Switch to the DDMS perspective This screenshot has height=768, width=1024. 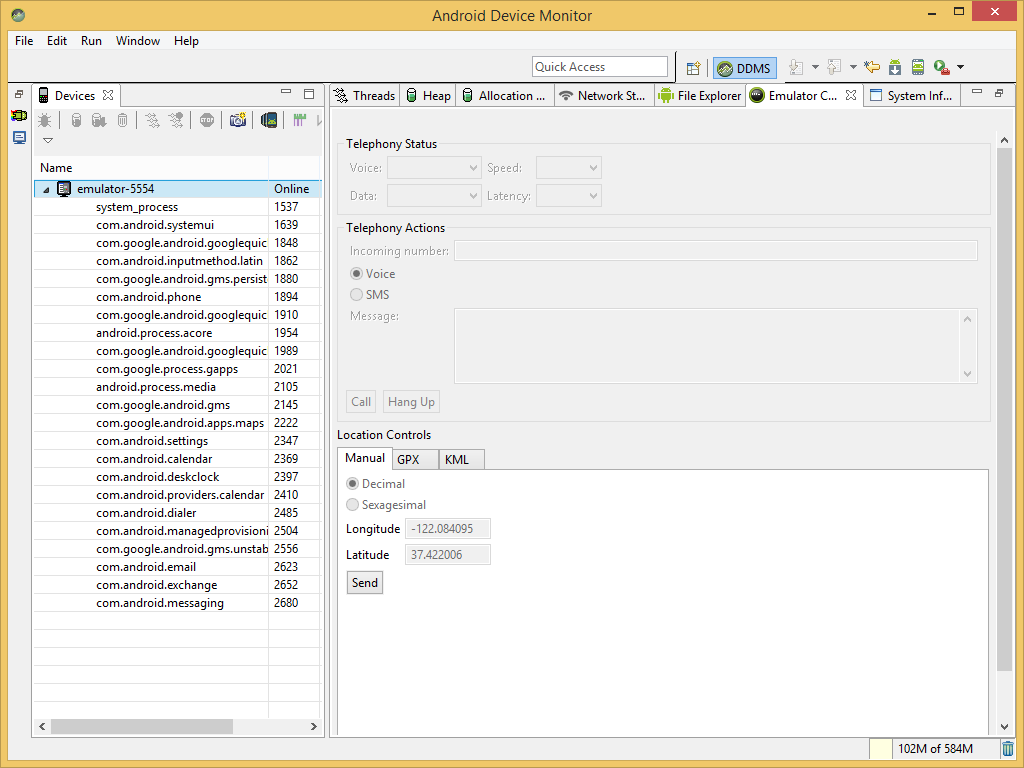(744, 68)
